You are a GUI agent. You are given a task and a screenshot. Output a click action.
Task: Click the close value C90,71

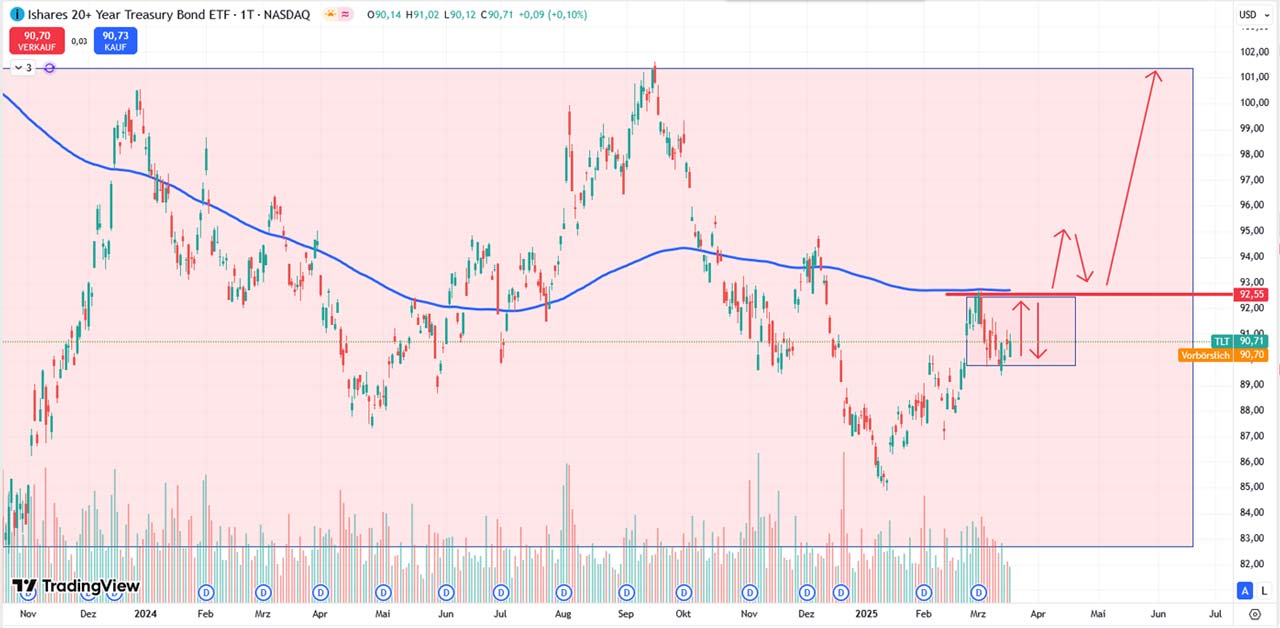[x=498, y=15]
